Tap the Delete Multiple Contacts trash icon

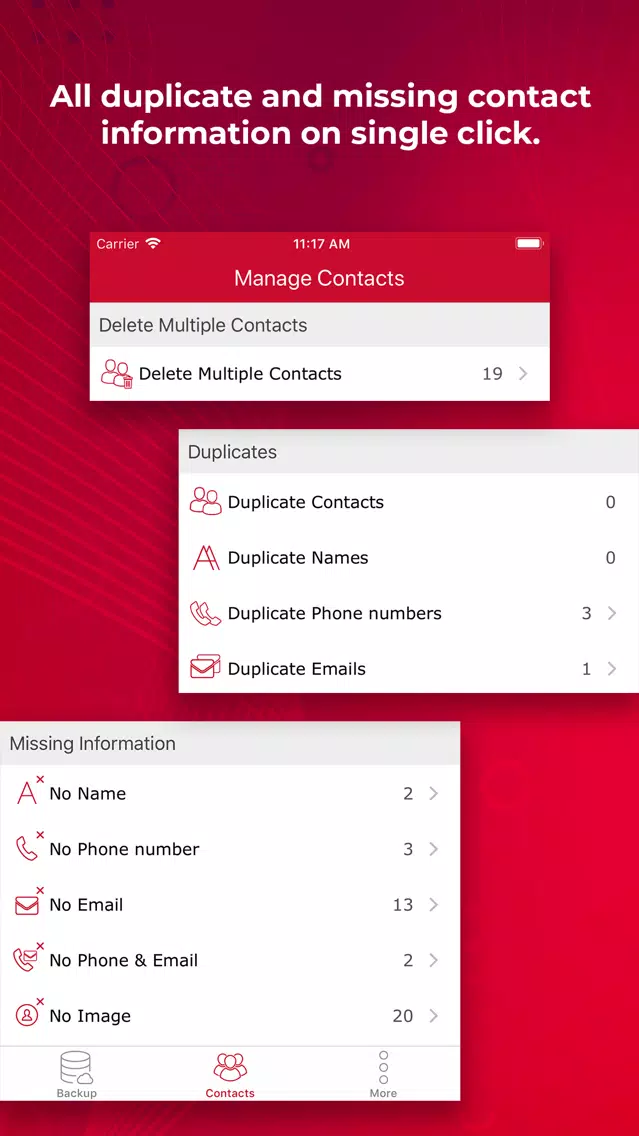pyautogui.click(x=117, y=374)
